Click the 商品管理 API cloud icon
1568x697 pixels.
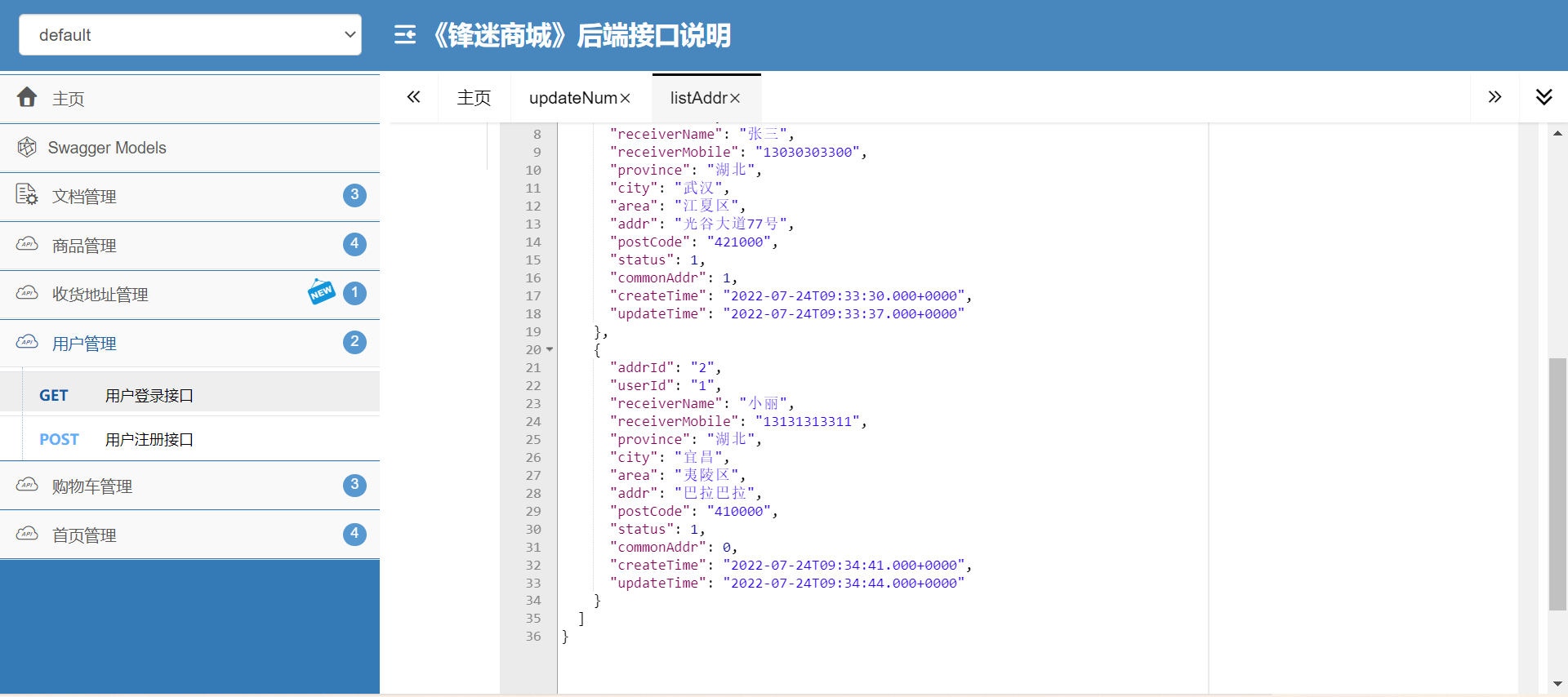tap(27, 244)
